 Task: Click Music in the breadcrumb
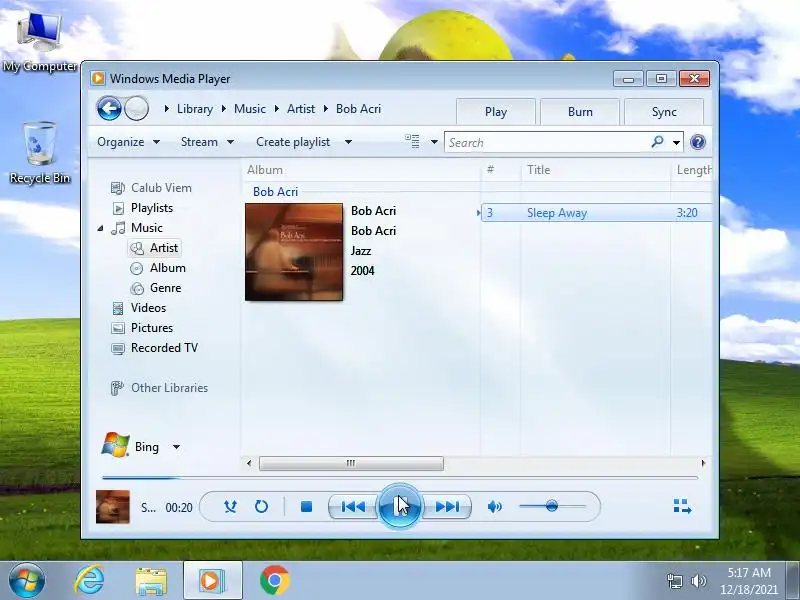click(250, 109)
